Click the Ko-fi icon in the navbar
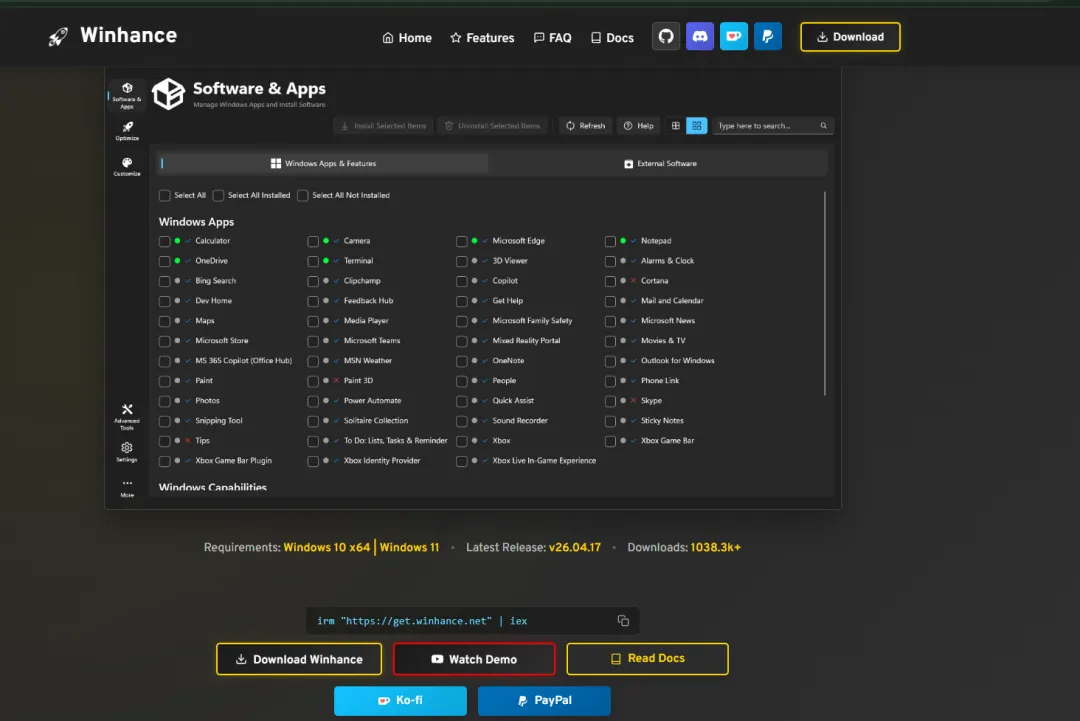Viewport: 1080px width, 721px height. tap(734, 36)
